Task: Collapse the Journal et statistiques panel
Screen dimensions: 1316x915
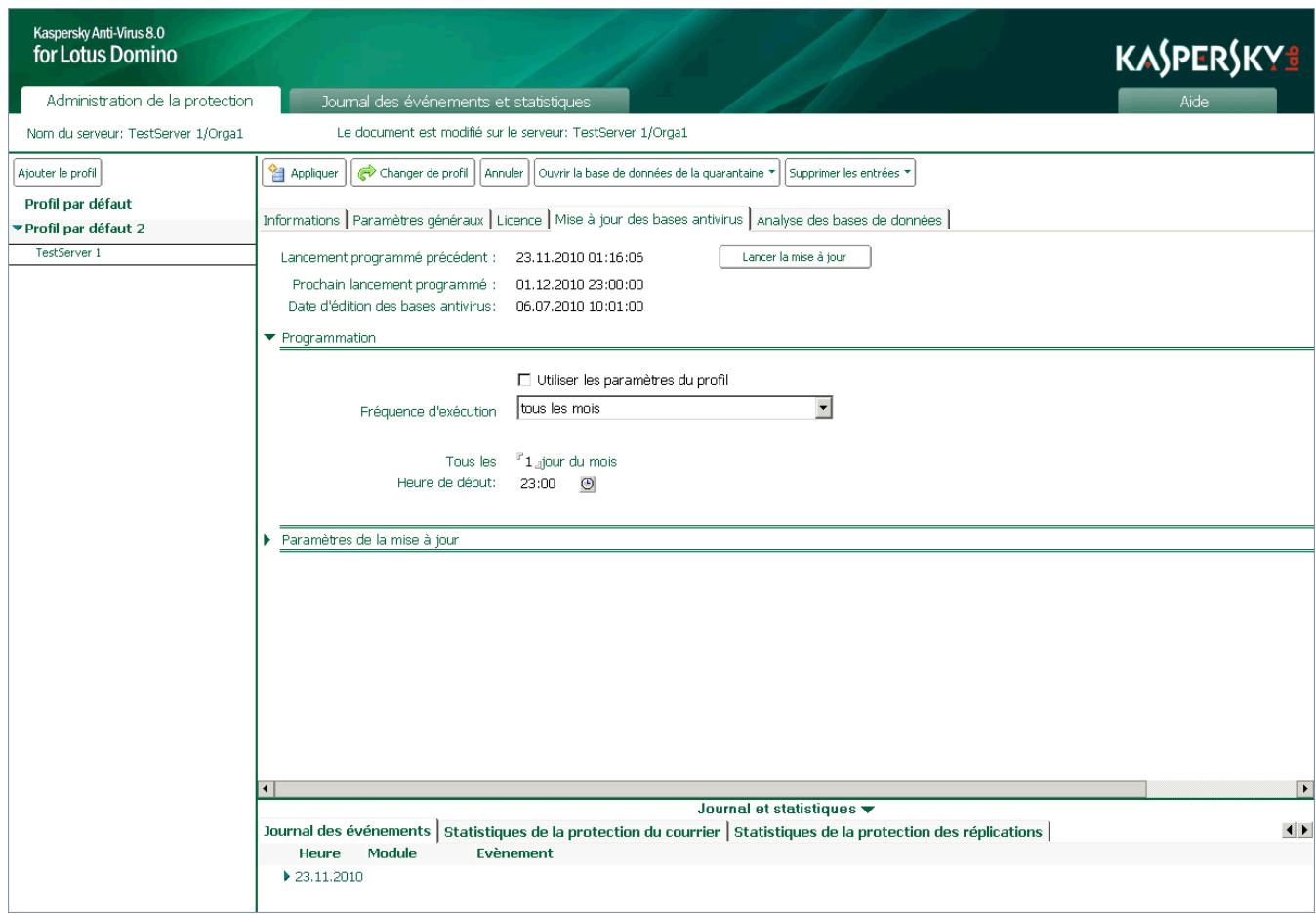Action: click(x=868, y=810)
